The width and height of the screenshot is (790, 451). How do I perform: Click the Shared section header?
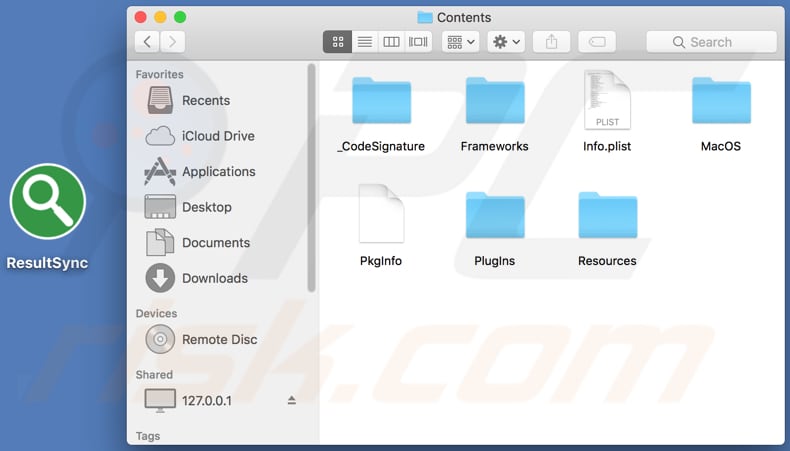[154, 375]
